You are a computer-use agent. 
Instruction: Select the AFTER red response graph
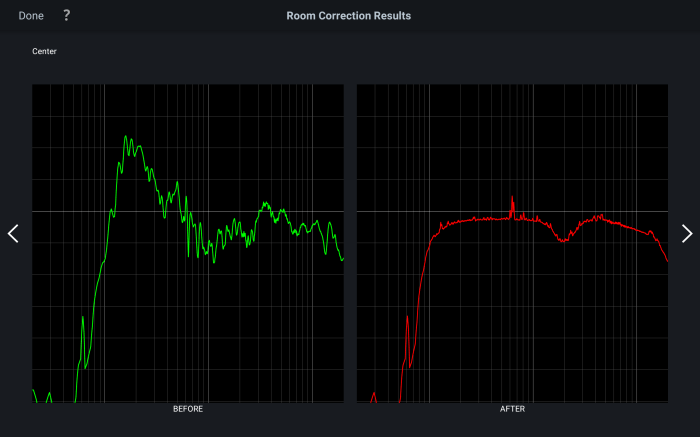pos(512,243)
